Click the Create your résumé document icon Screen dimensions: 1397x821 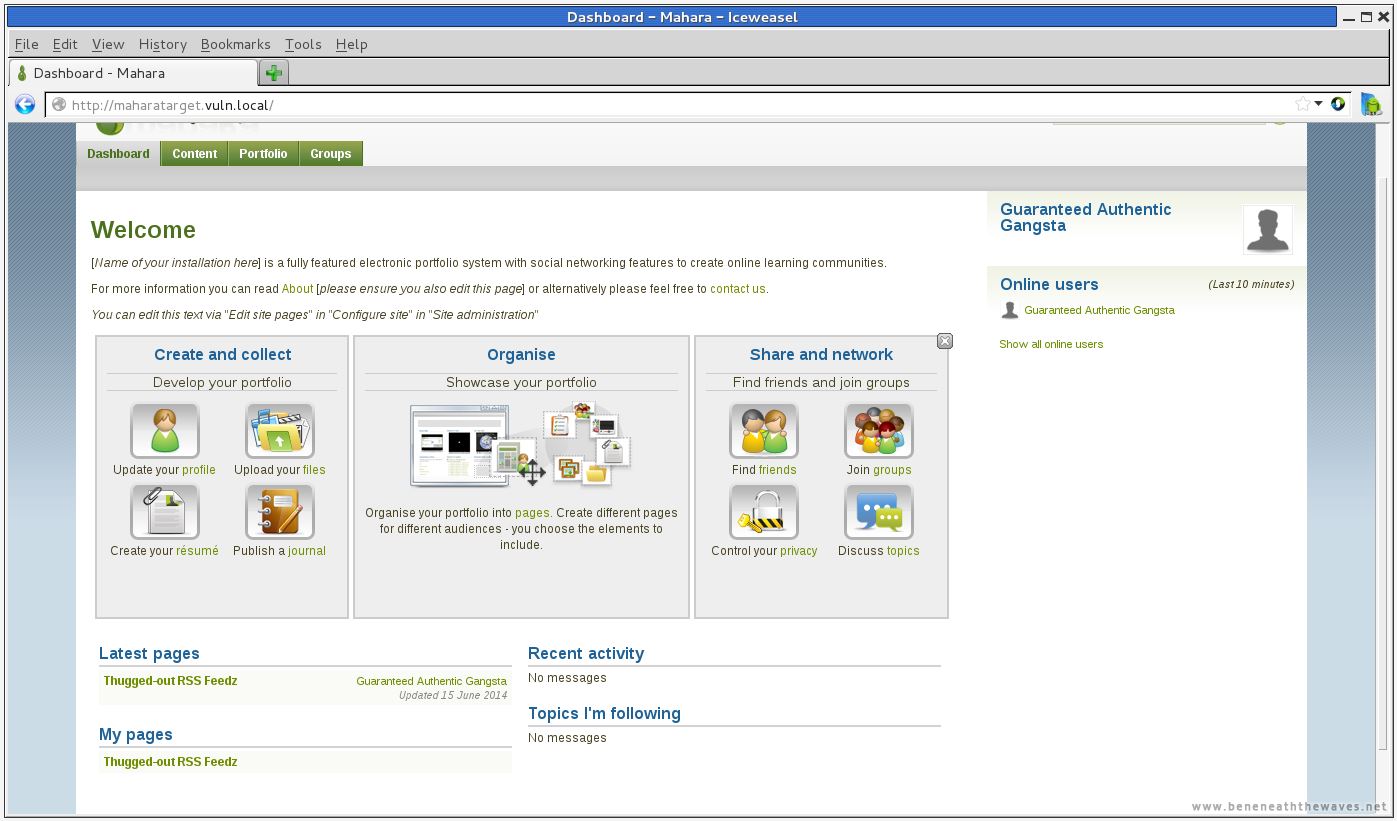pyautogui.click(x=165, y=511)
